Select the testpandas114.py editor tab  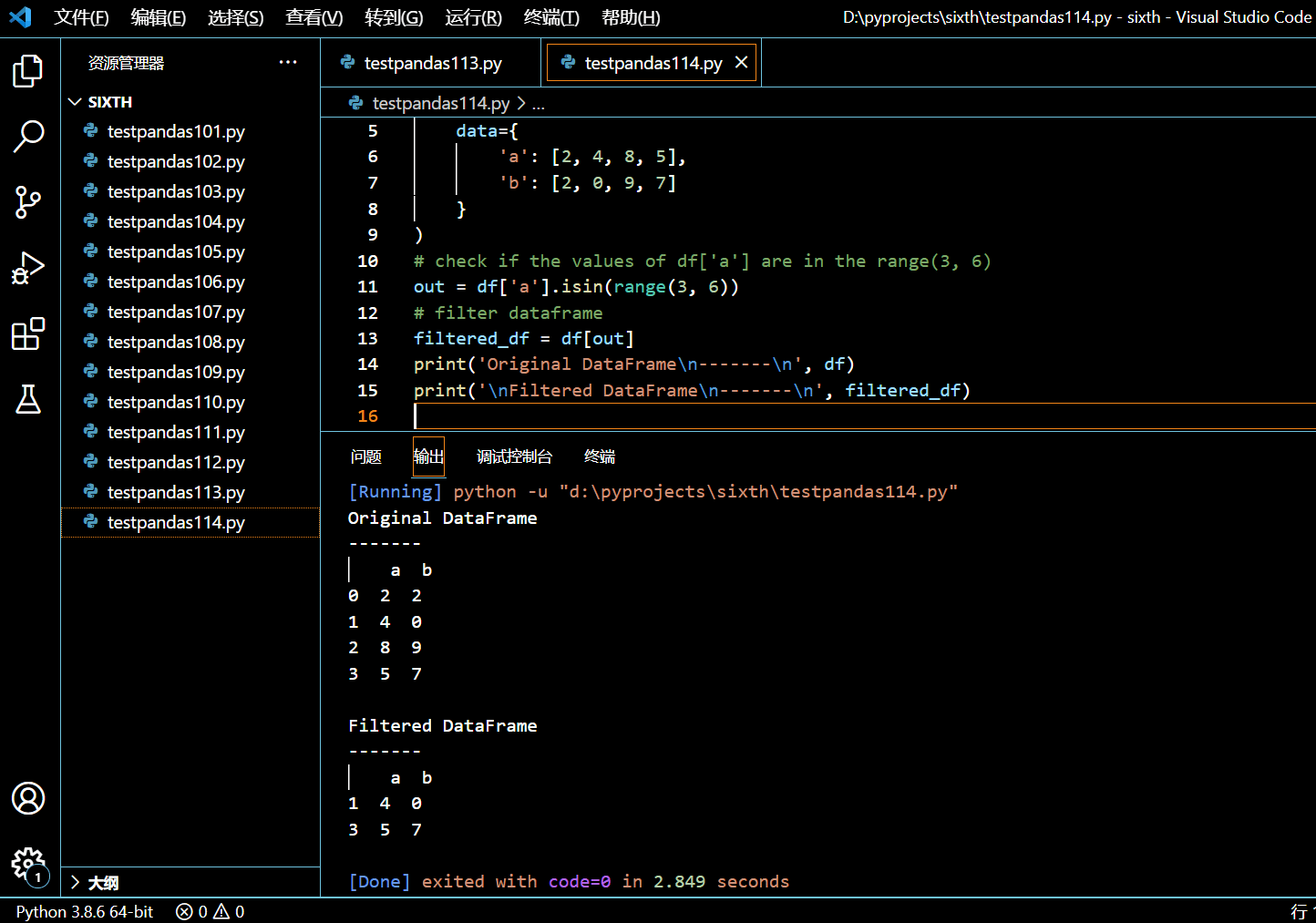(653, 63)
